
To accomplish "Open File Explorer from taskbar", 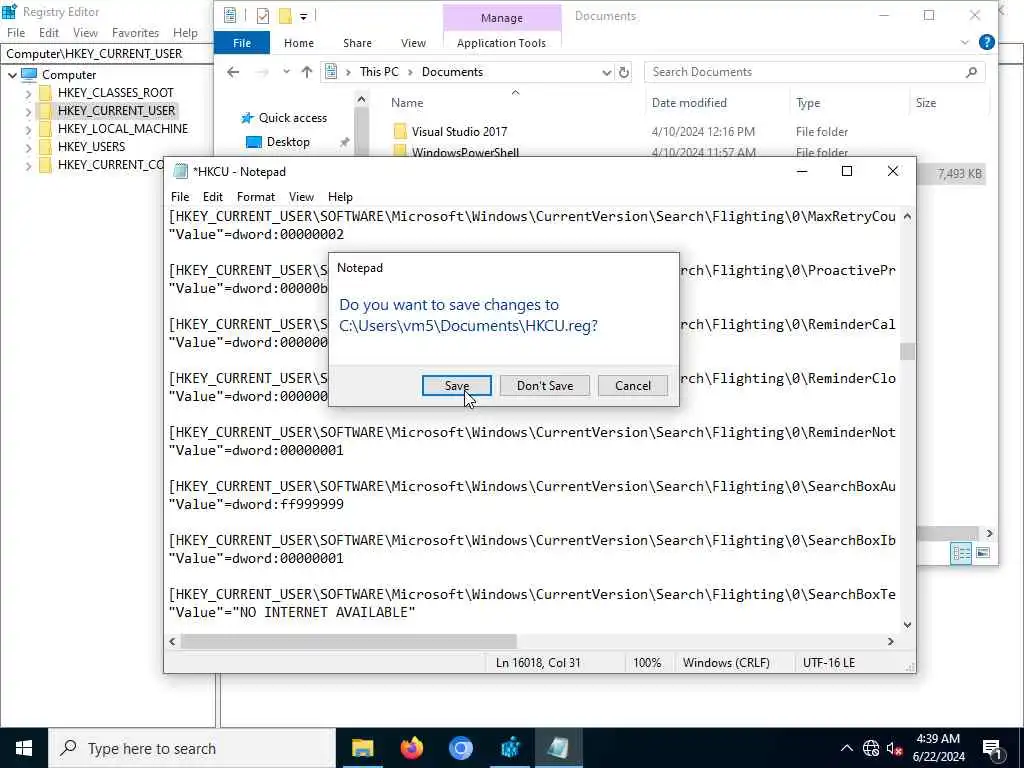I will [x=362, y=748].
